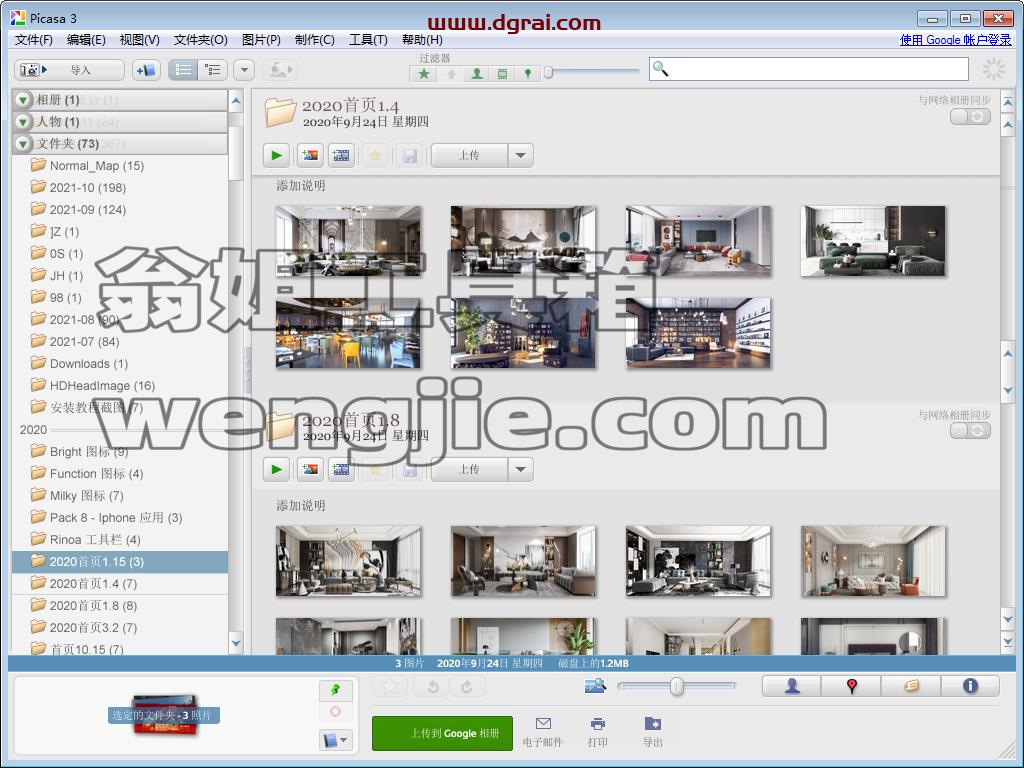Create photo collage for 2020首页1.8
The height and width of the screenshot is (768, 1024).
(x=310, y=469)
